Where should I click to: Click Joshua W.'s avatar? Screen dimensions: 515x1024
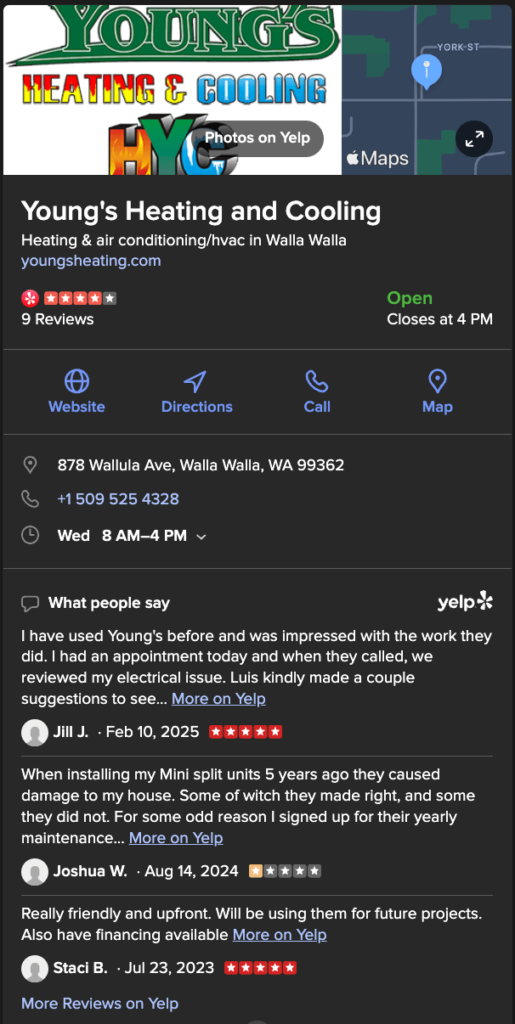35,871
